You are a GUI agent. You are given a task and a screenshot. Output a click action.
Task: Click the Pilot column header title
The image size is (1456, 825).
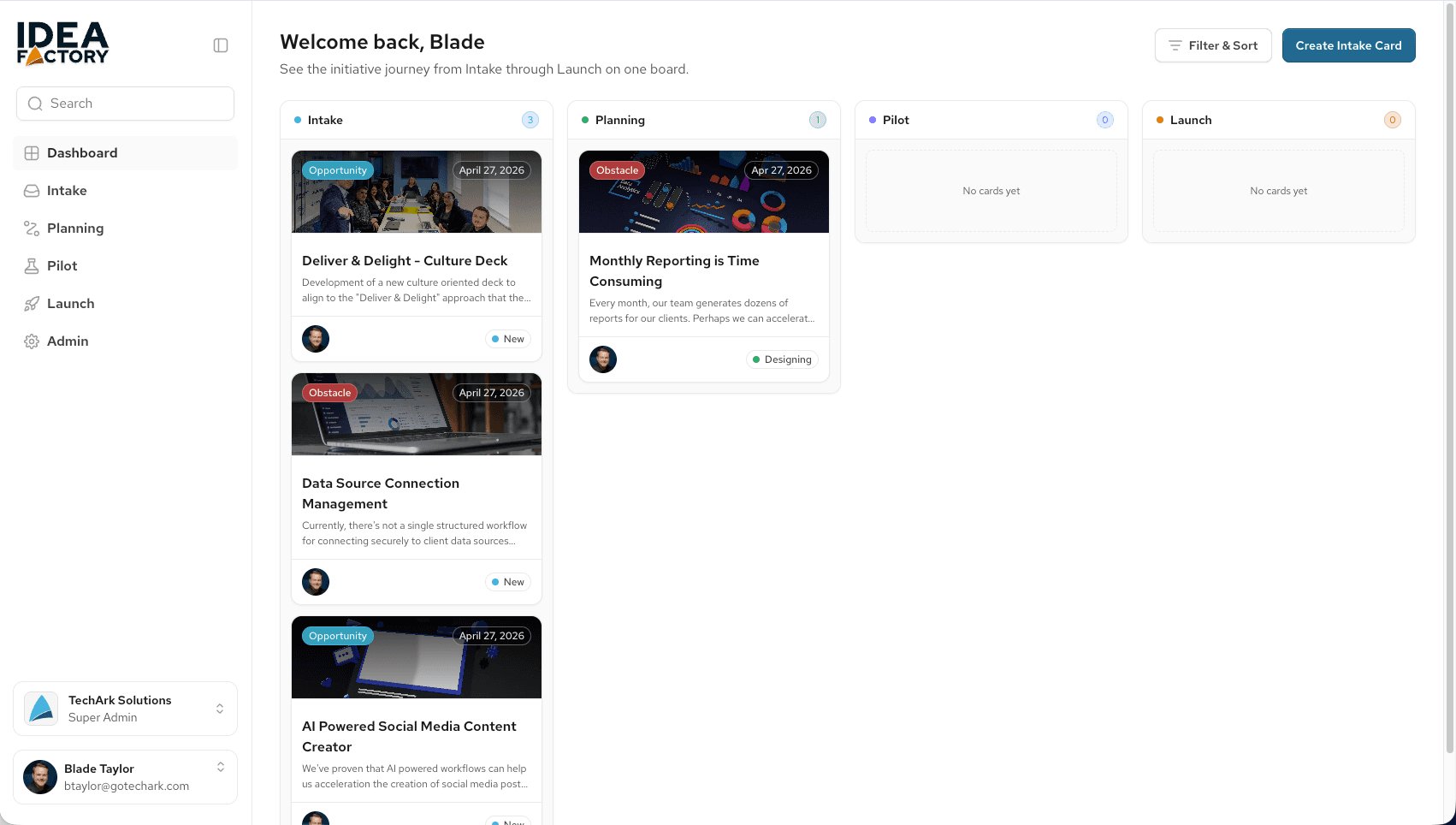click(896, 120)
